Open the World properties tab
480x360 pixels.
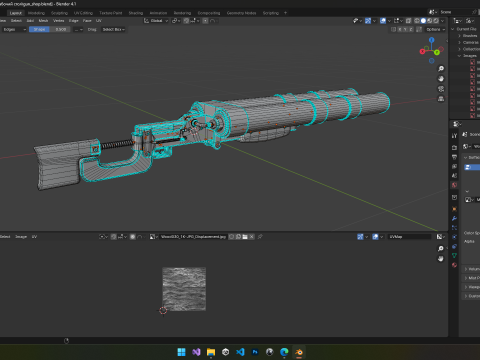(x=454, y=185)
